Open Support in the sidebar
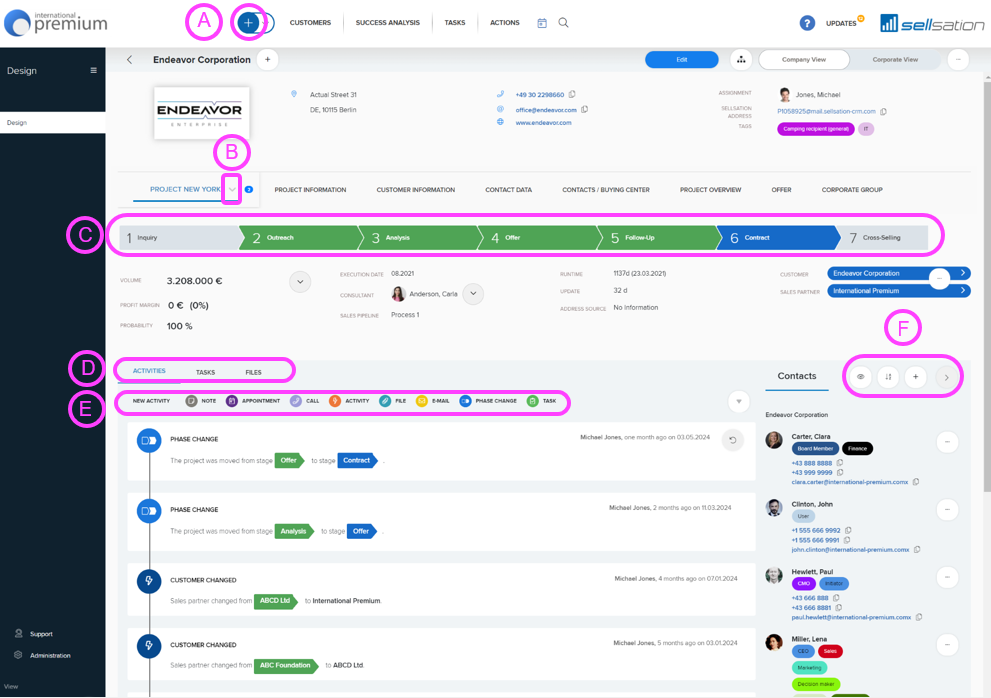 click(34, 634)
